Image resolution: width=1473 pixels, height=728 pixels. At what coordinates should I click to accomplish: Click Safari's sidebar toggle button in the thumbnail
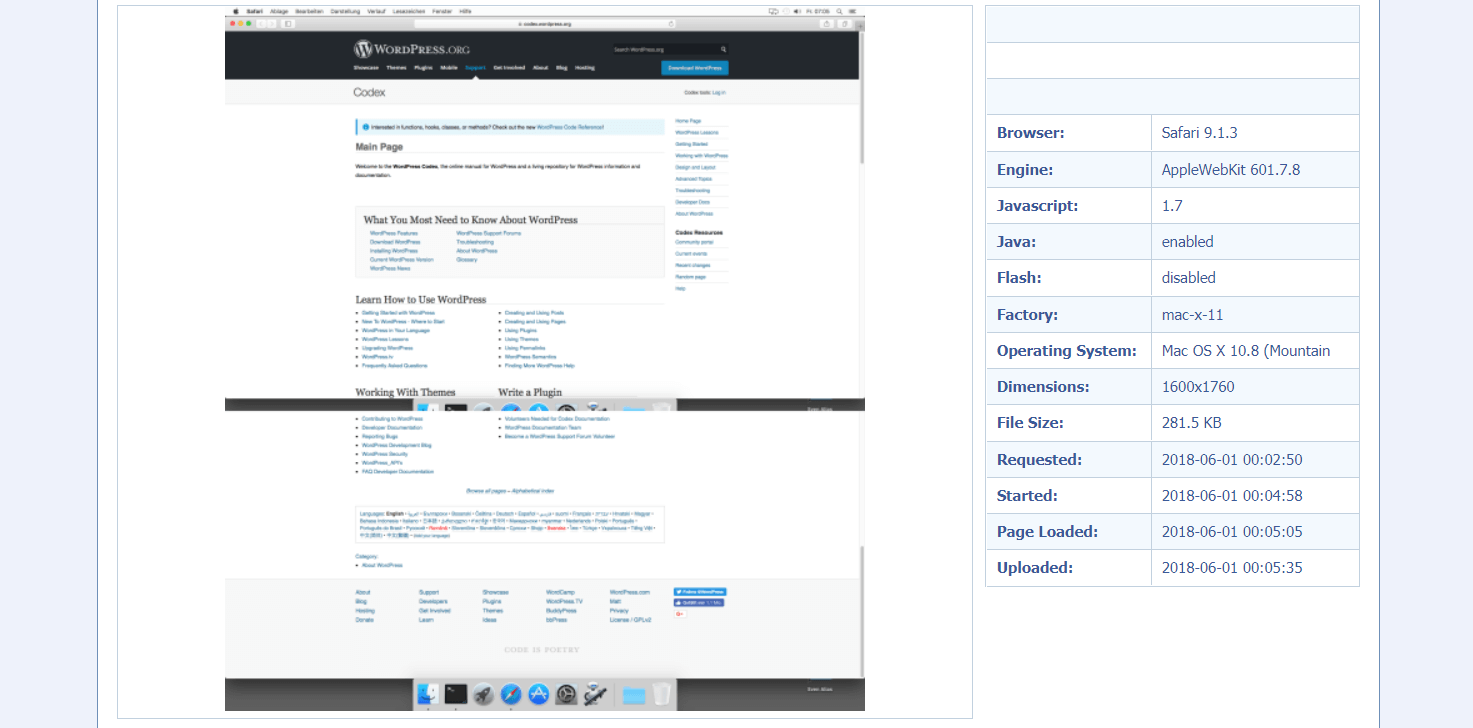(x=288, y=24)
